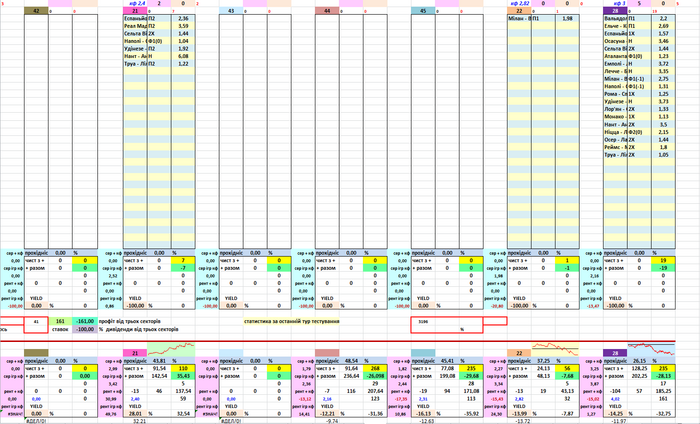
Task: Select odds 3,5 in sector 28 Нант row
Action: 663,125
